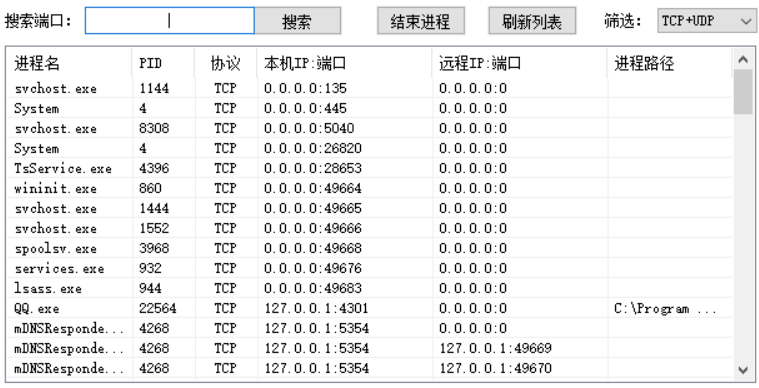Click local address 0.0.0.0:49665
The height and width of the screenshot is (388, 759).
tap(313, 209)
